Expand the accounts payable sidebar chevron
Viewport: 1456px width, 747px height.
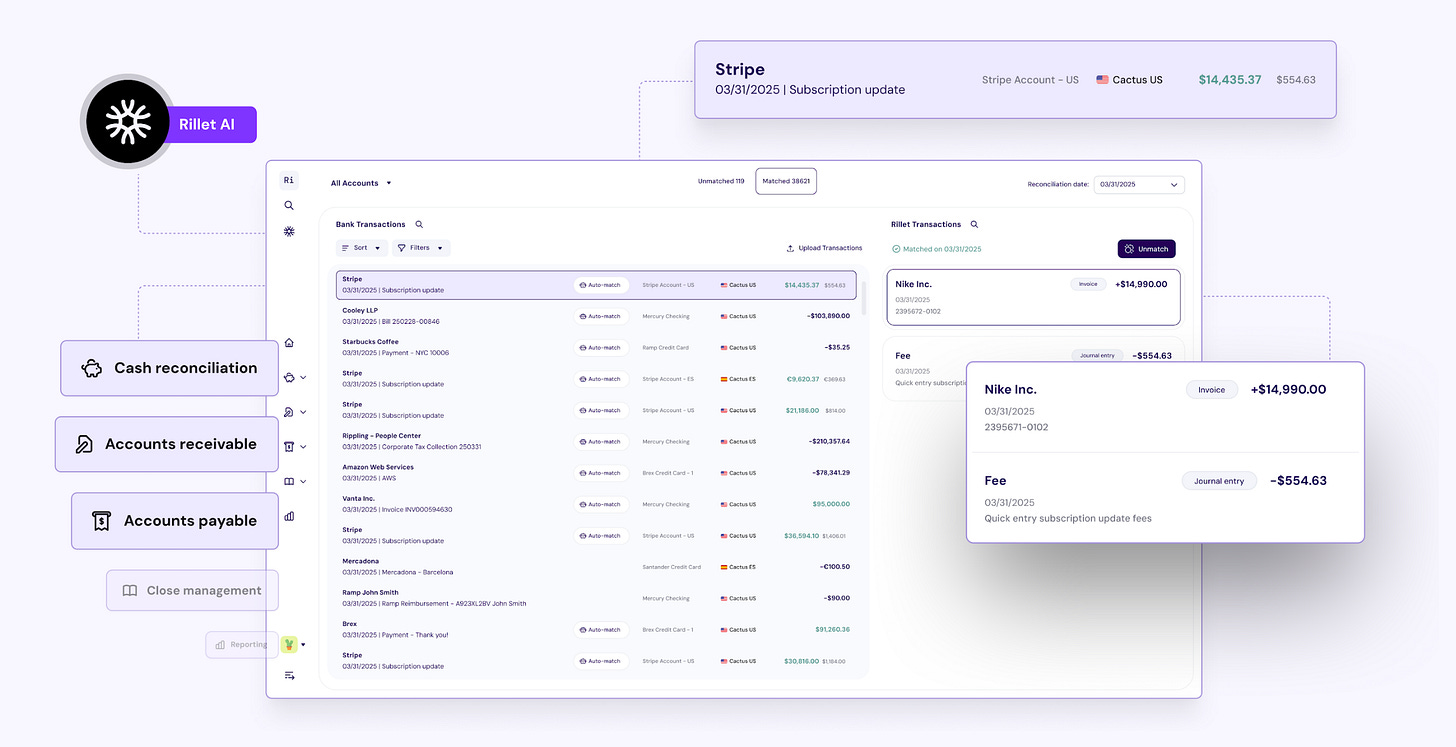pos(303,447)
